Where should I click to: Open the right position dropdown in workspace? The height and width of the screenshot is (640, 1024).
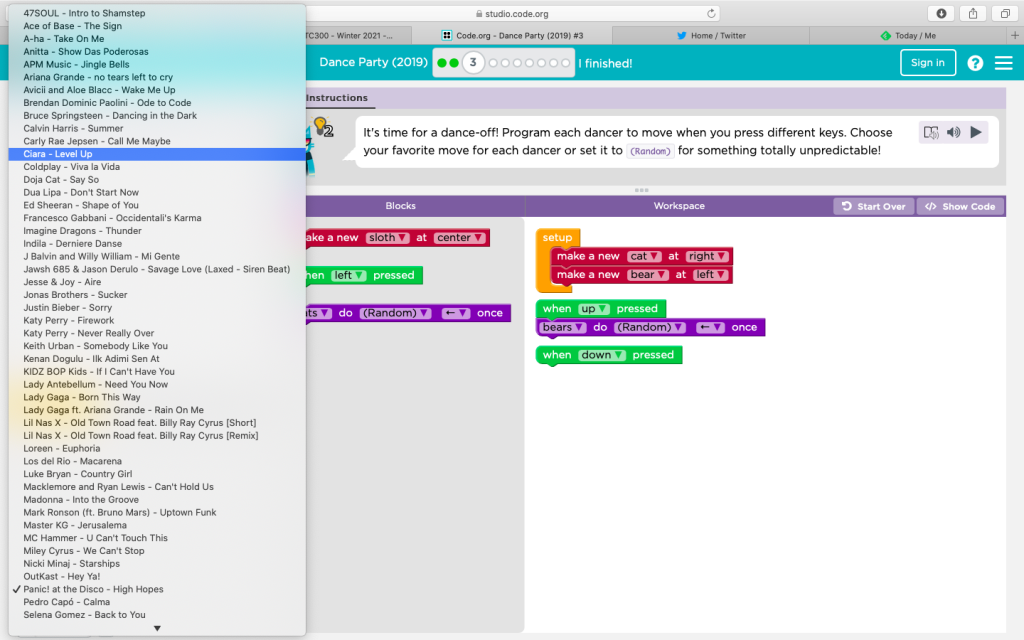(x=707, y=256)
